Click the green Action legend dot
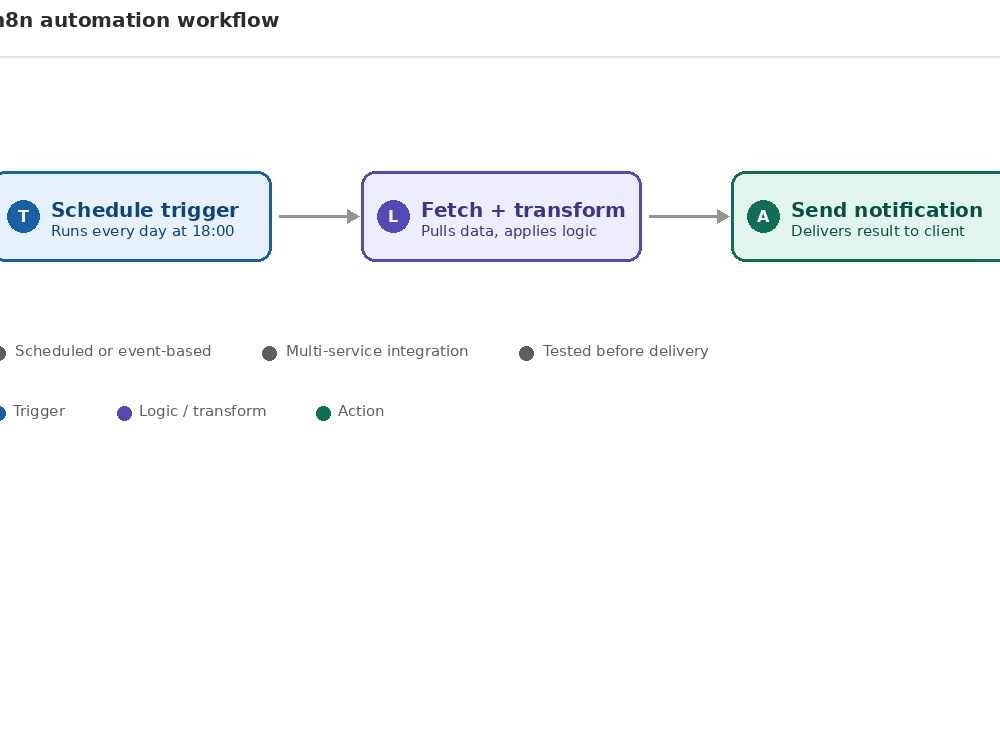This screenshot has width=1000, height=750. point(323,413)
